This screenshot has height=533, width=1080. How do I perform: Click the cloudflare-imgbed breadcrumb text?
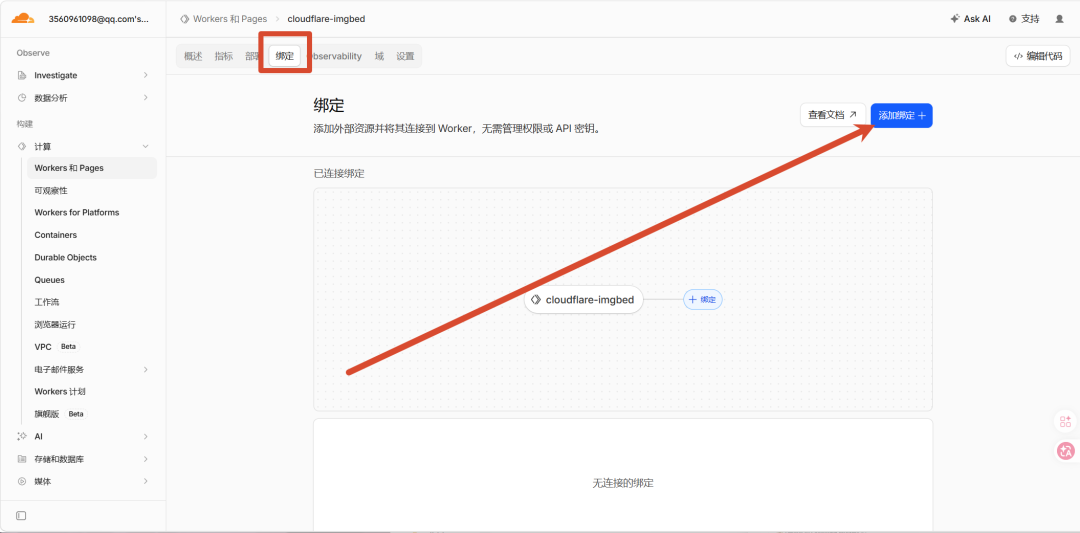(326, 19)
